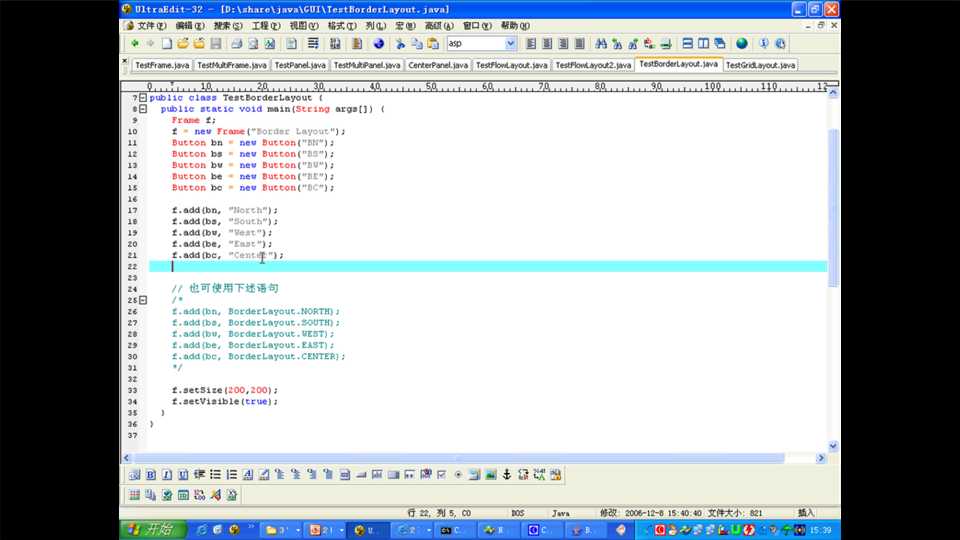Image resolution: width=960 pixels, height=540 pixels.
Task: Switch to TestMultiFrame.java tab
Action: 232,65
